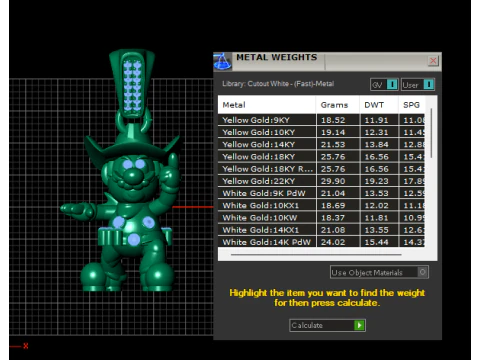The height and width of the screenshot is (360, 480).
Task: Click the 13.55 DWT value
Action: [376, 230]
